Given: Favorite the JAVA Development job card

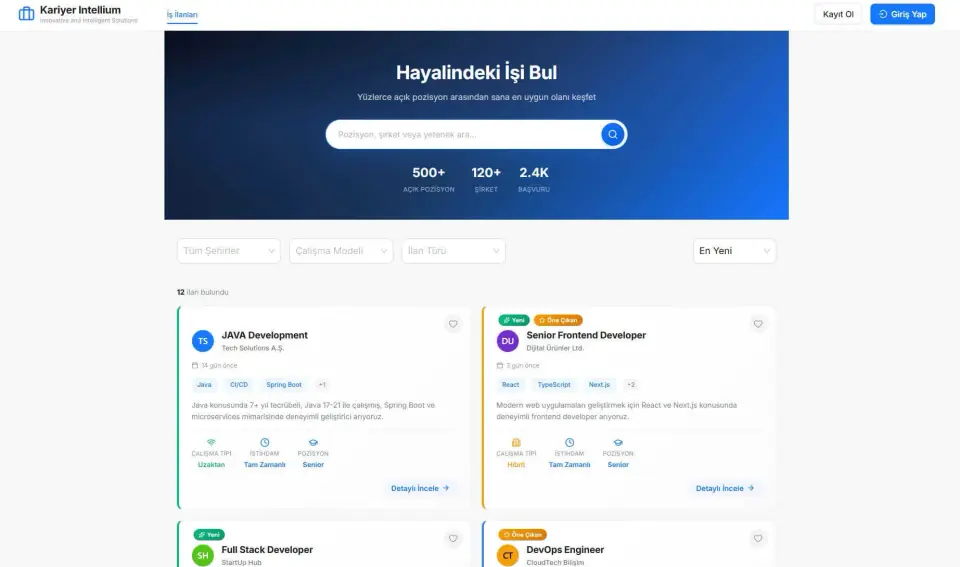Looking at the screenshot, I should (453, 324).
